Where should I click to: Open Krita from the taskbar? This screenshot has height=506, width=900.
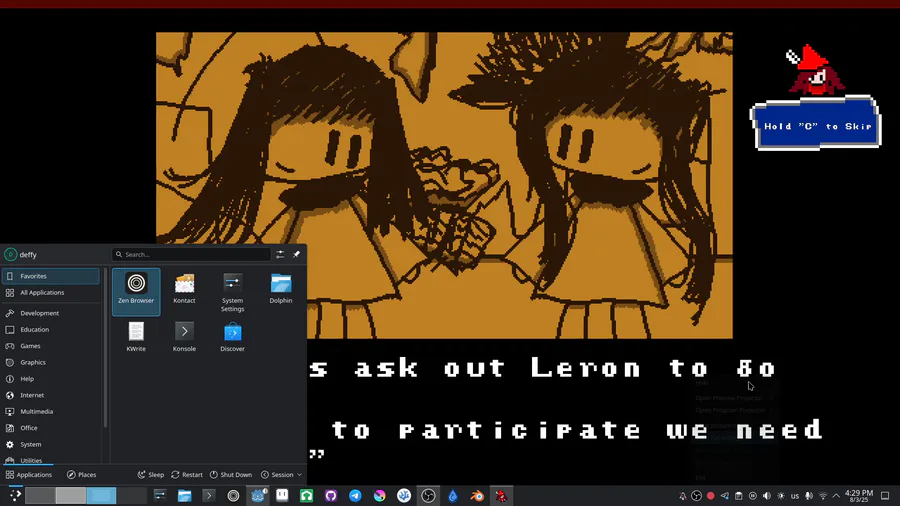[x=379, y=496]
